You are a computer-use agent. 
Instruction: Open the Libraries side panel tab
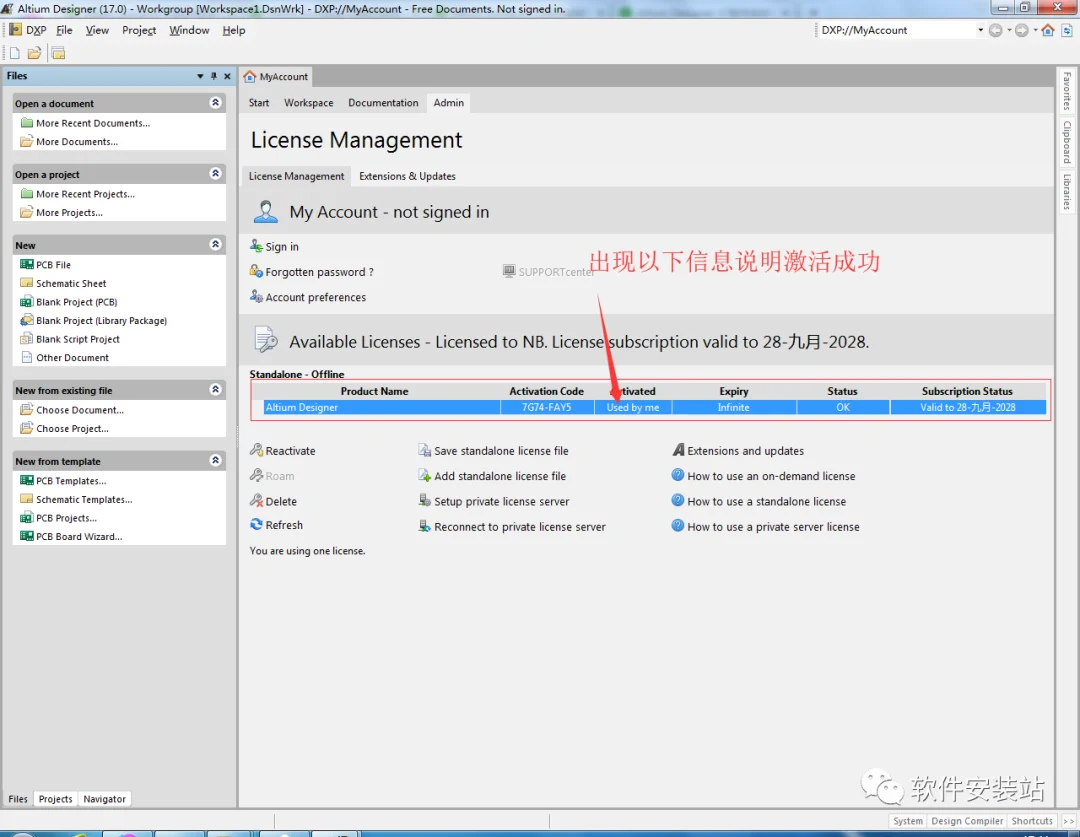point(1066,192)
